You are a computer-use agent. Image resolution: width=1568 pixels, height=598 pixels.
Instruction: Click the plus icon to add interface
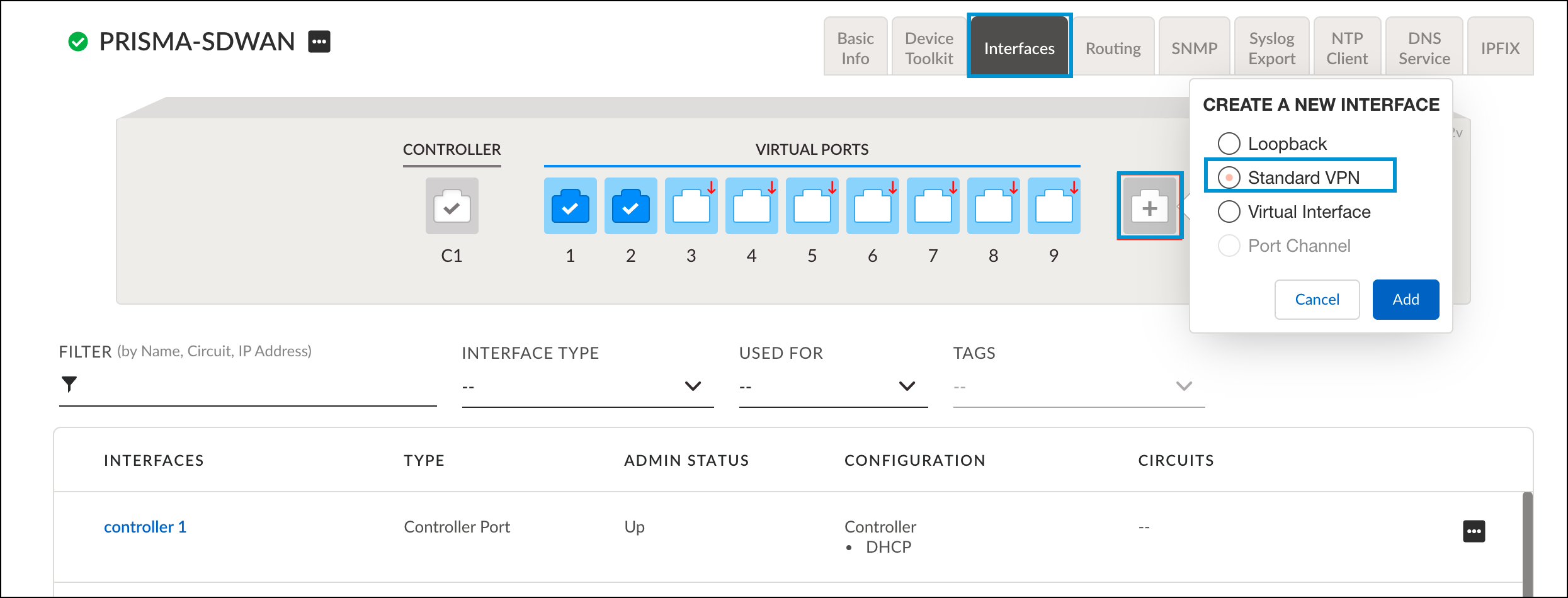1150,206
